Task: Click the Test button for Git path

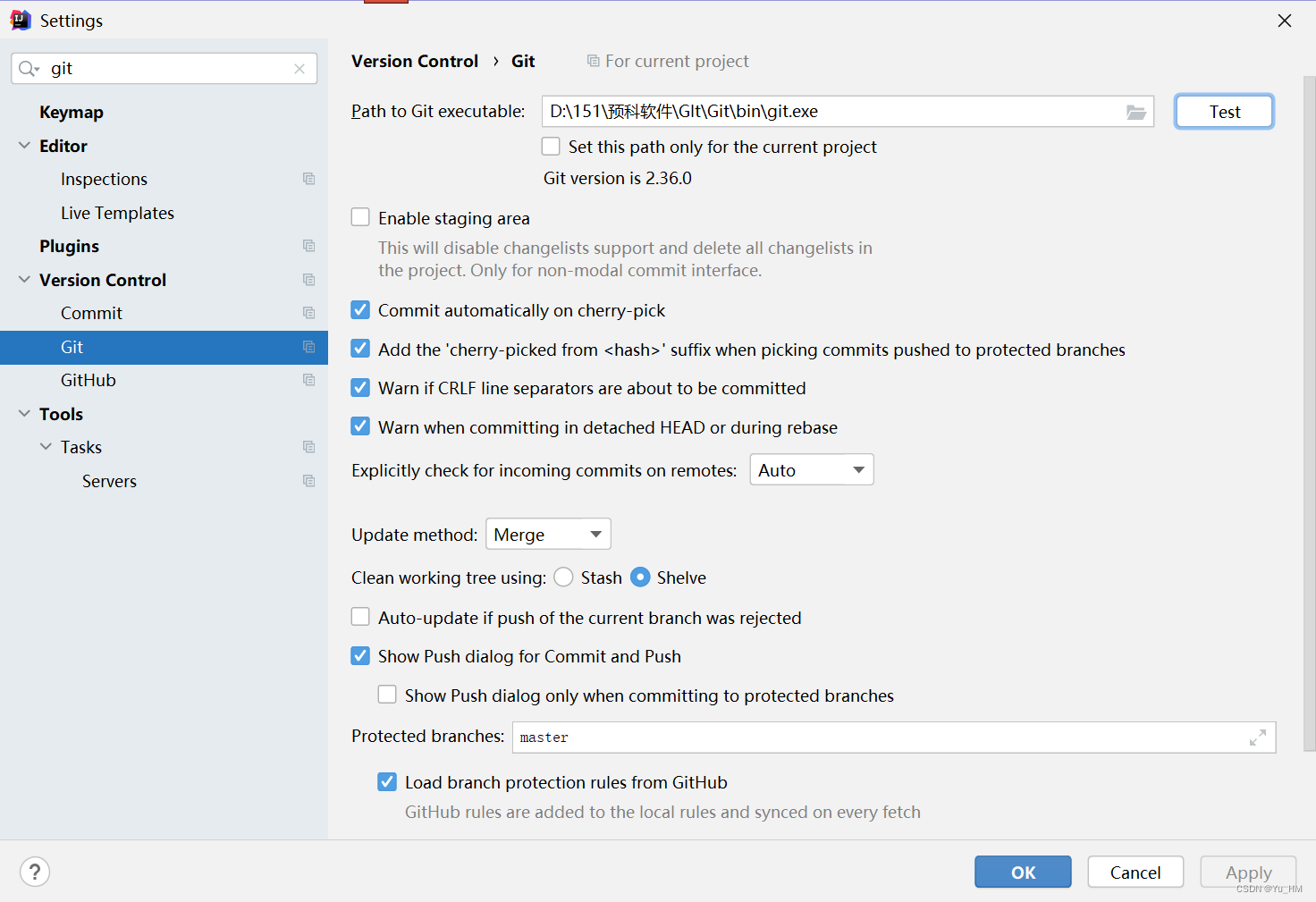Action: (1224, 112)
